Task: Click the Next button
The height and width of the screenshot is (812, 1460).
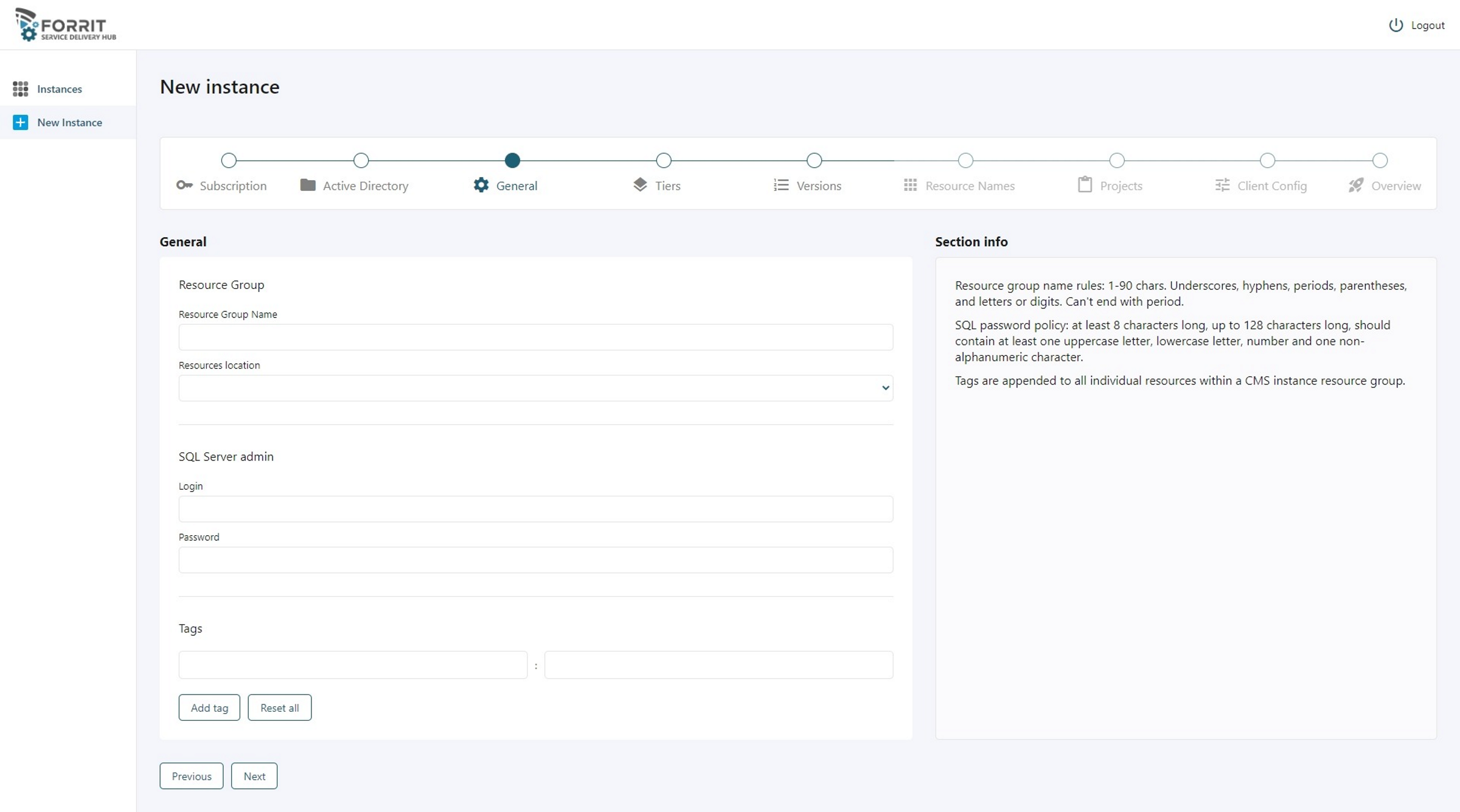Action: [254, 776]
